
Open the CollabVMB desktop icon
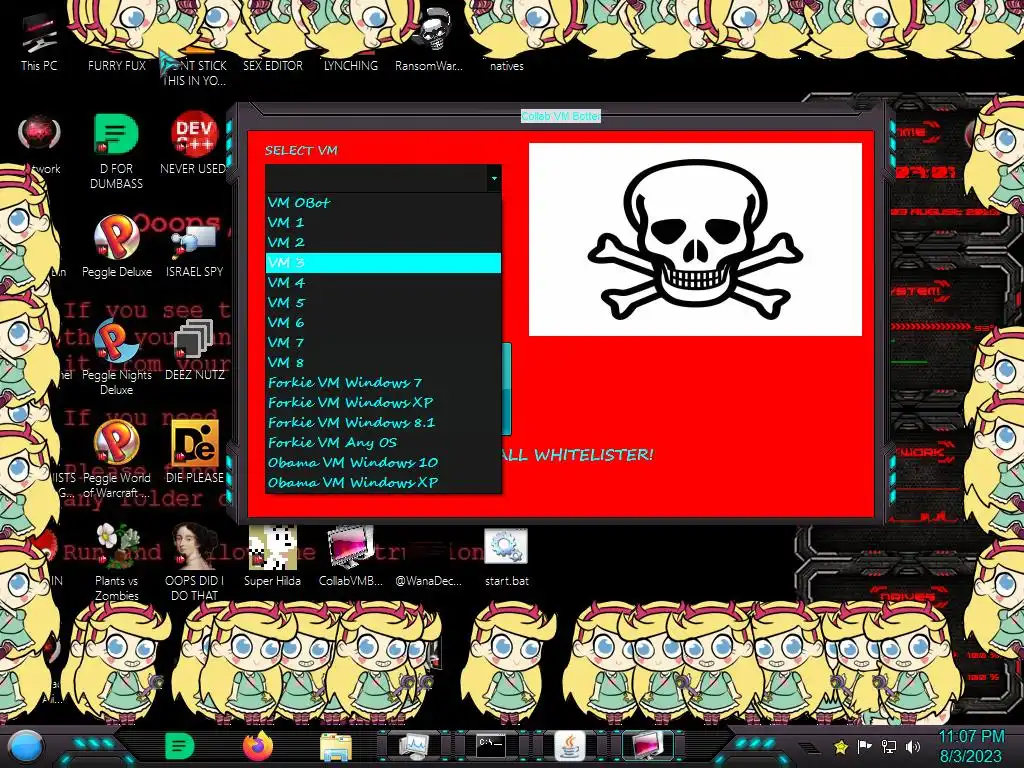click(351, 555)
